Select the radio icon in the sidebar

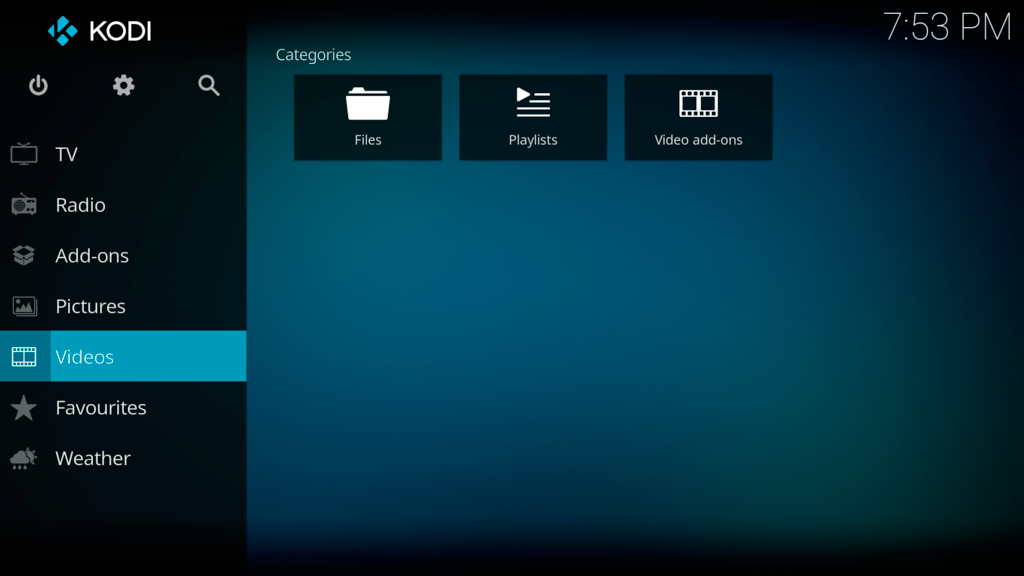pos(24,205)
